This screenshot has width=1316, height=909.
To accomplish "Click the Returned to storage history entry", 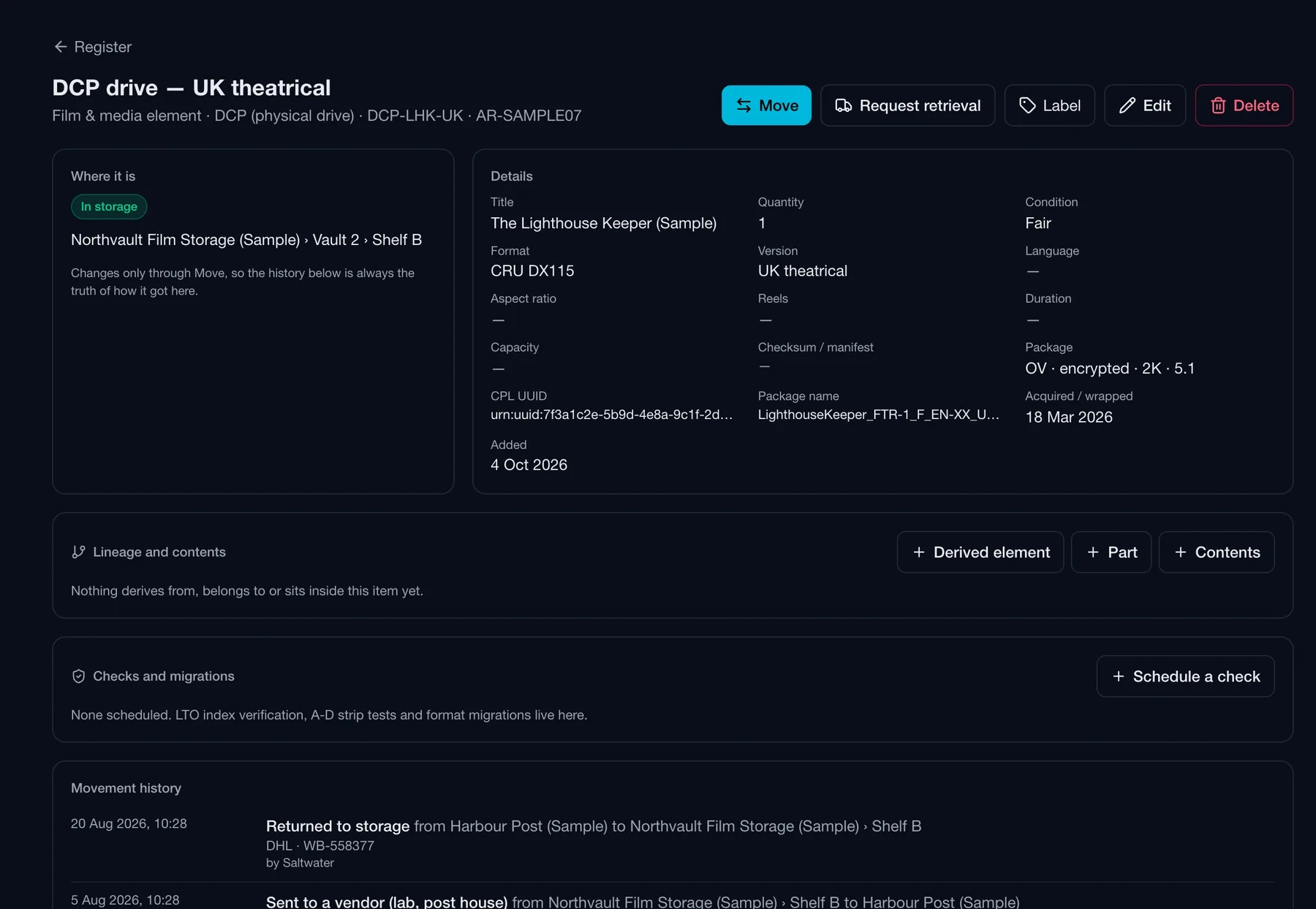I will point(594,826).
